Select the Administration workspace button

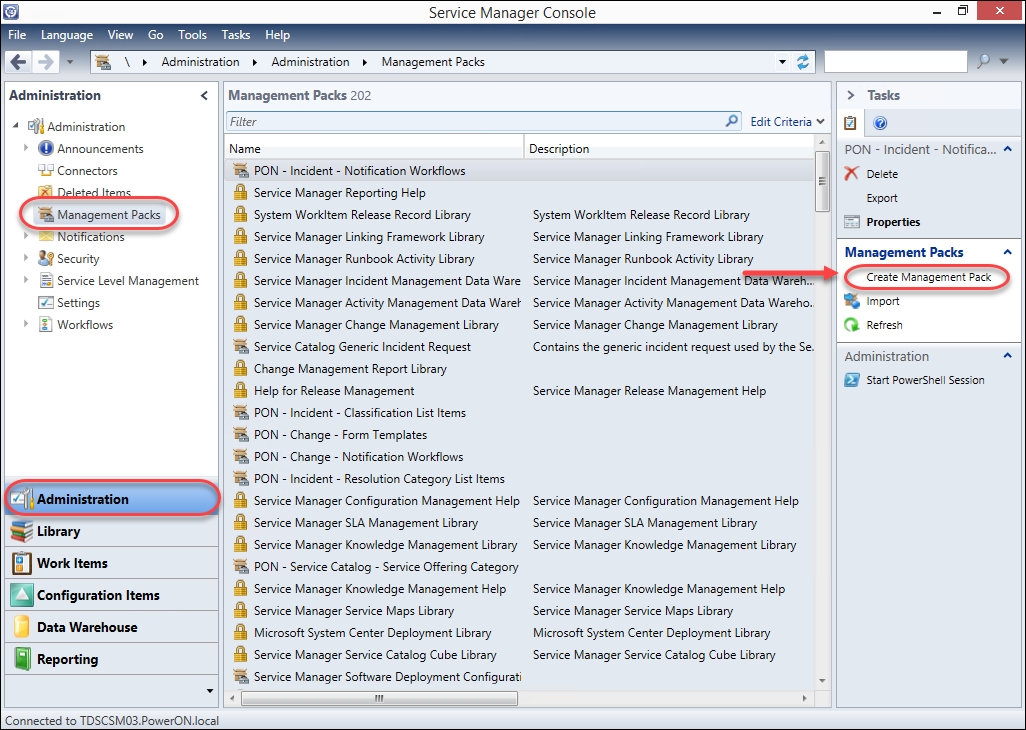[112, 499]
